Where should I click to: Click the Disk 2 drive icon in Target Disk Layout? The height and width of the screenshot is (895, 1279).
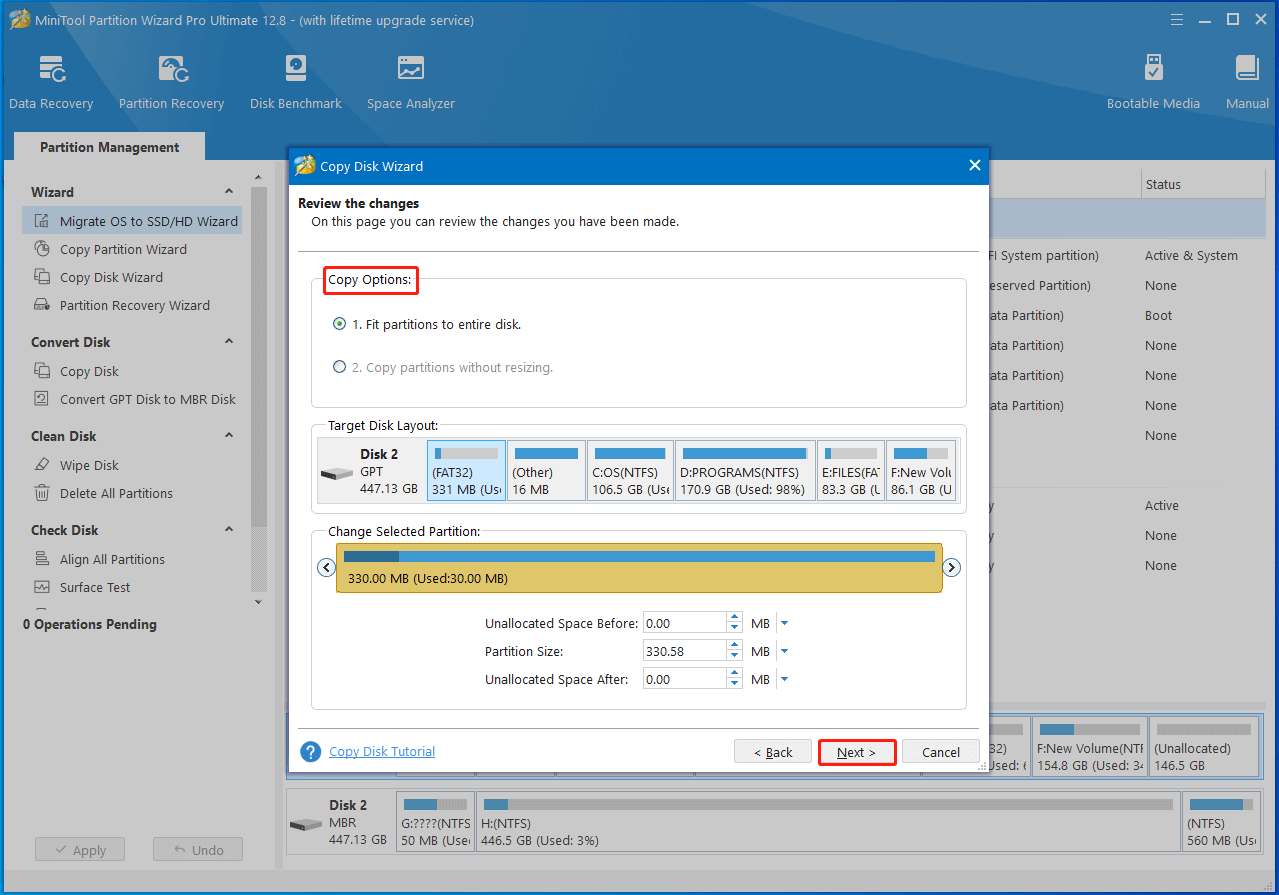click(x=337, y=474)
